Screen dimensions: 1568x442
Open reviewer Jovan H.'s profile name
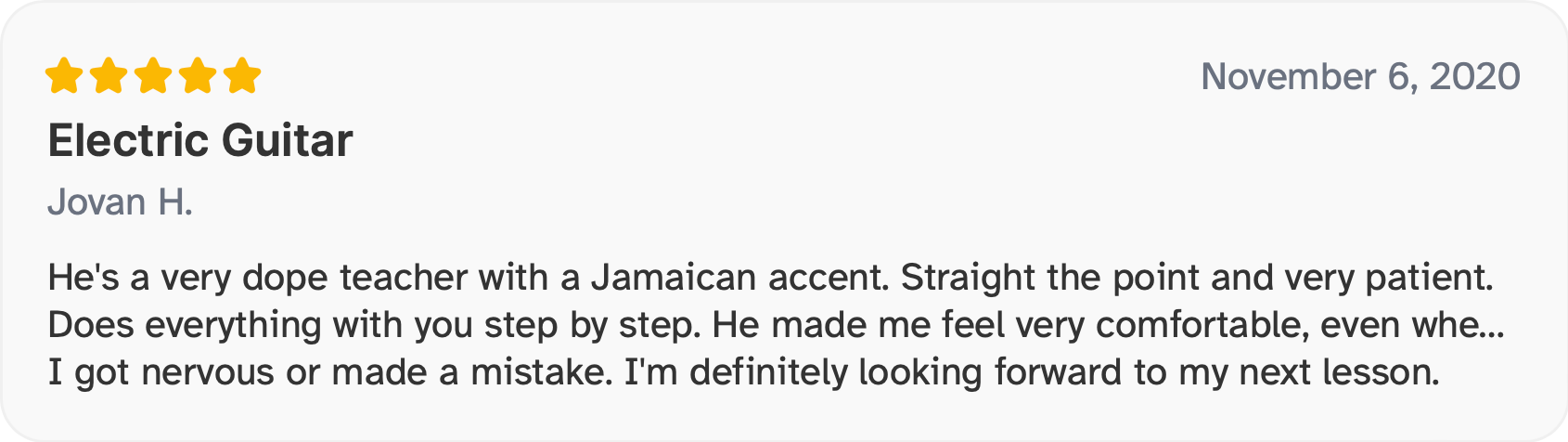click(x=121, y=202)
